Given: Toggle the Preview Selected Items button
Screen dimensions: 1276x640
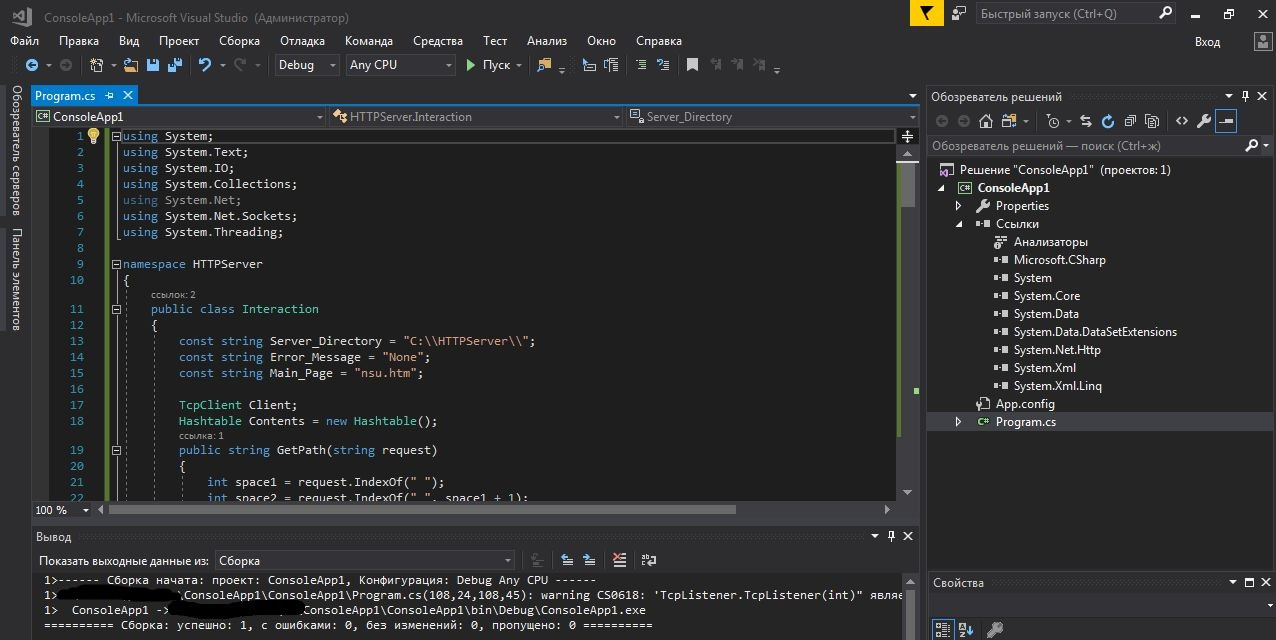Looking at the screenshot, I should click(1226, 121).
